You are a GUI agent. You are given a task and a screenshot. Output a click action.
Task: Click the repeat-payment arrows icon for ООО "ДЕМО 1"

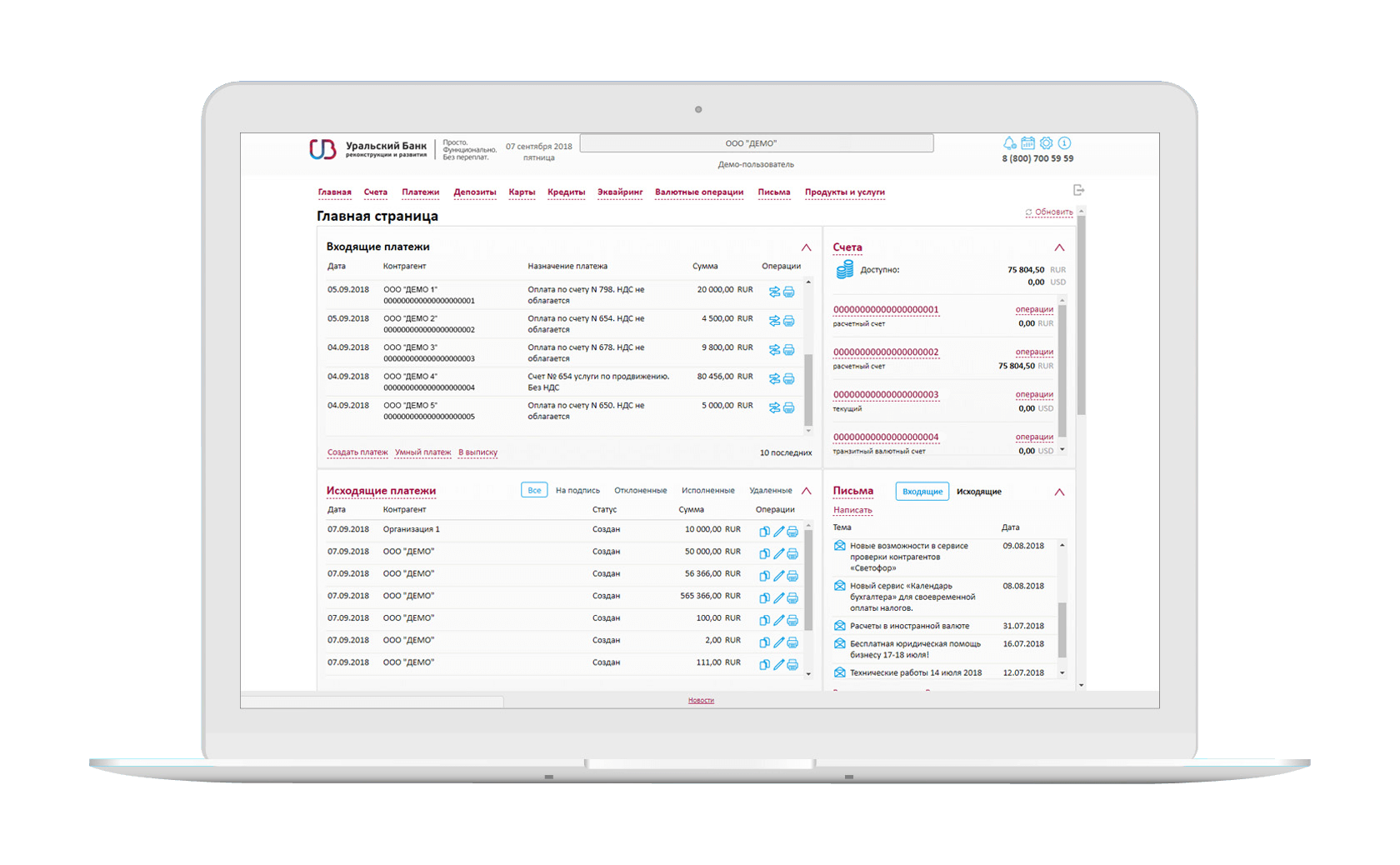[x=774, y=292]
